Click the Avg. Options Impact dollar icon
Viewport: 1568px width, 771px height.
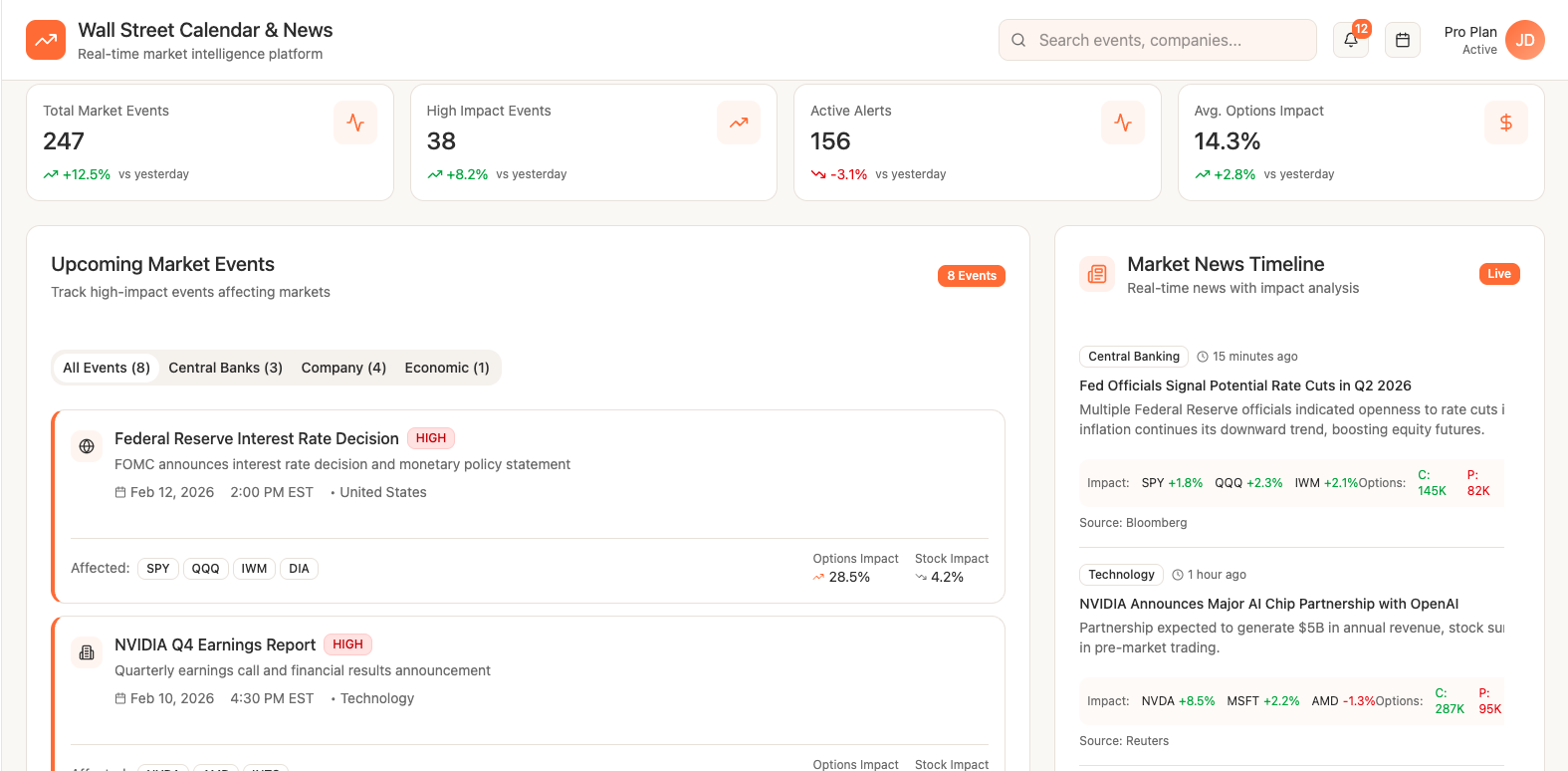point(1506,123)
